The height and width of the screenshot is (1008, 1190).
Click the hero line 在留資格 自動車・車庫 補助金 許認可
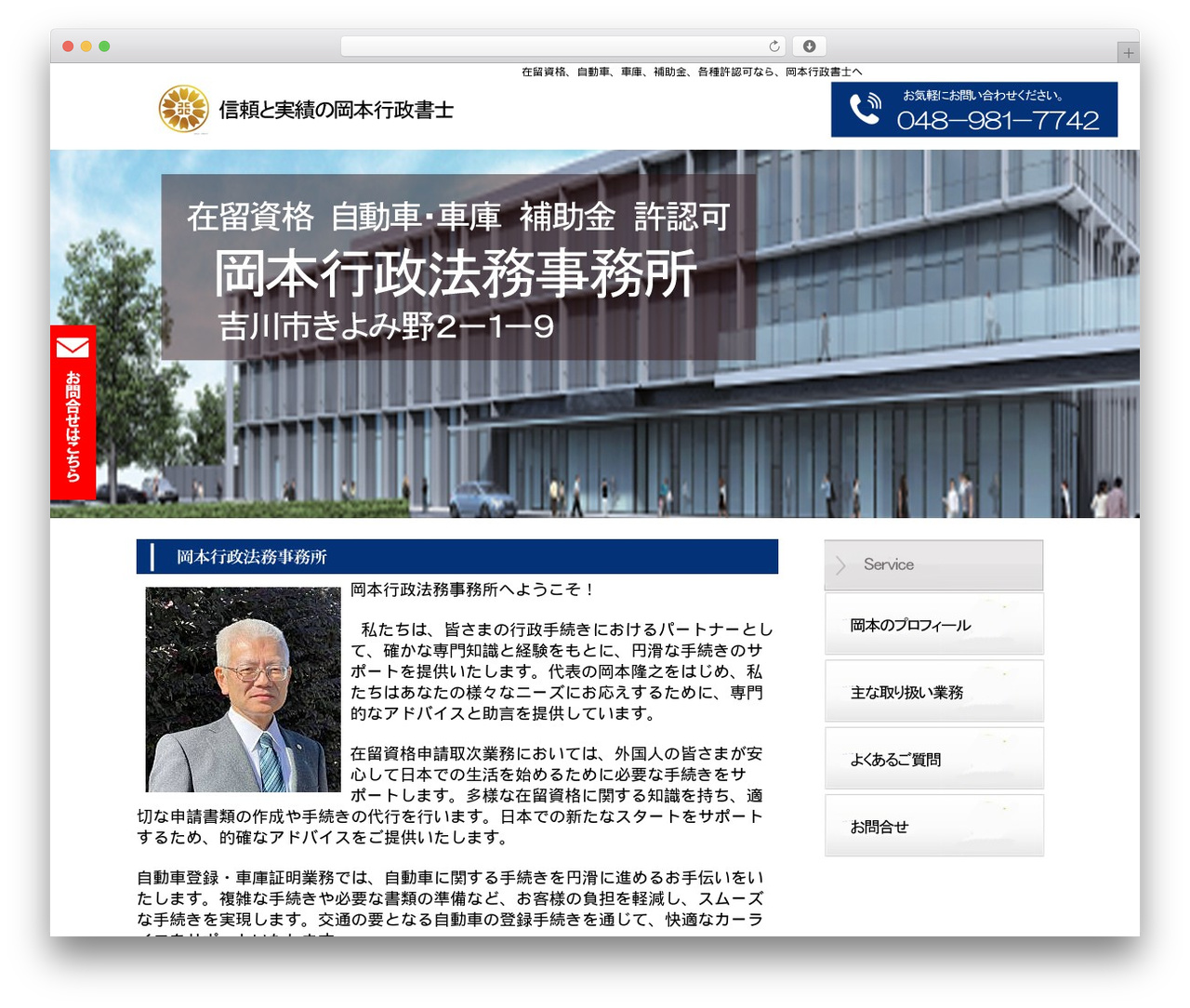[x=458, y=217]
